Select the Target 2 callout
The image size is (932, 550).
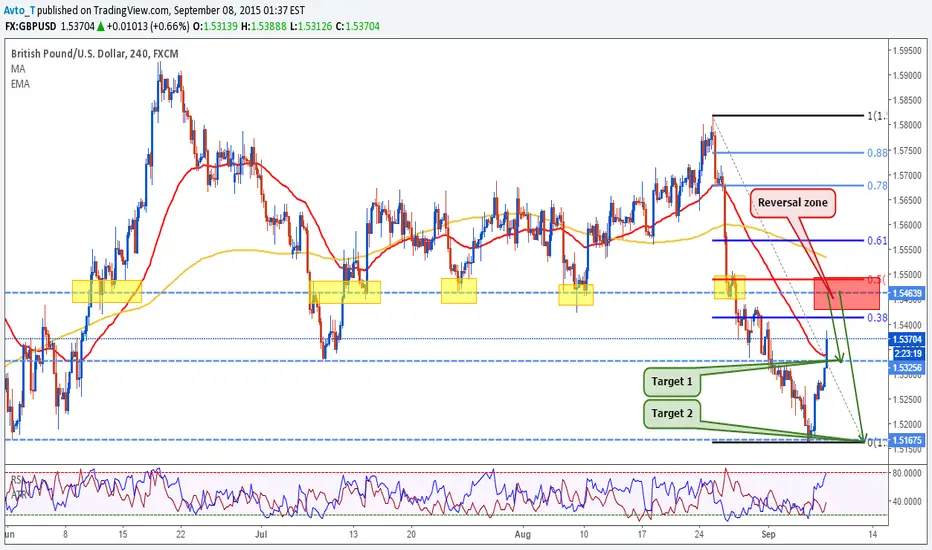point(672,413)
